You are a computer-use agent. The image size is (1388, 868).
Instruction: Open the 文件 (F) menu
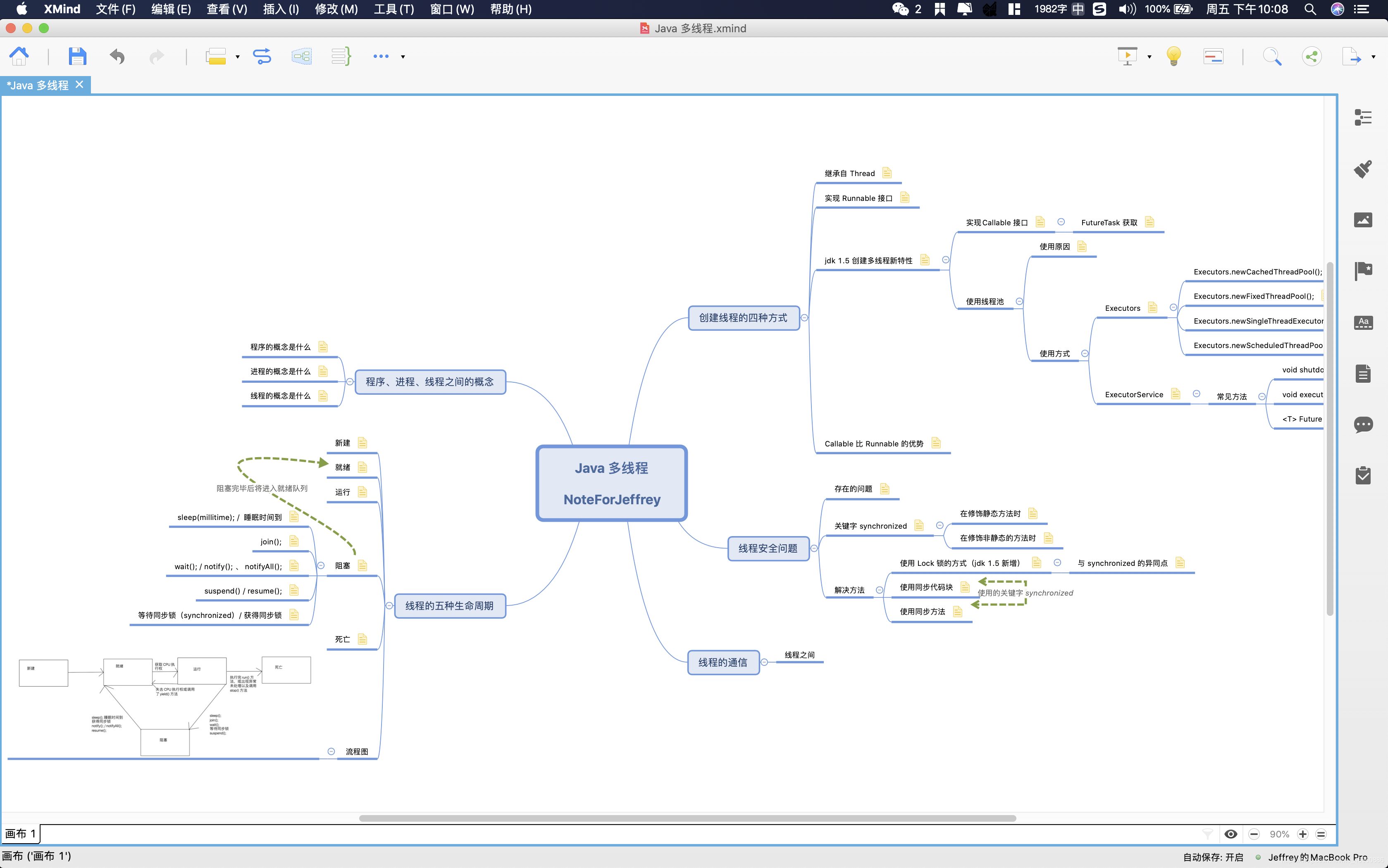115,9
